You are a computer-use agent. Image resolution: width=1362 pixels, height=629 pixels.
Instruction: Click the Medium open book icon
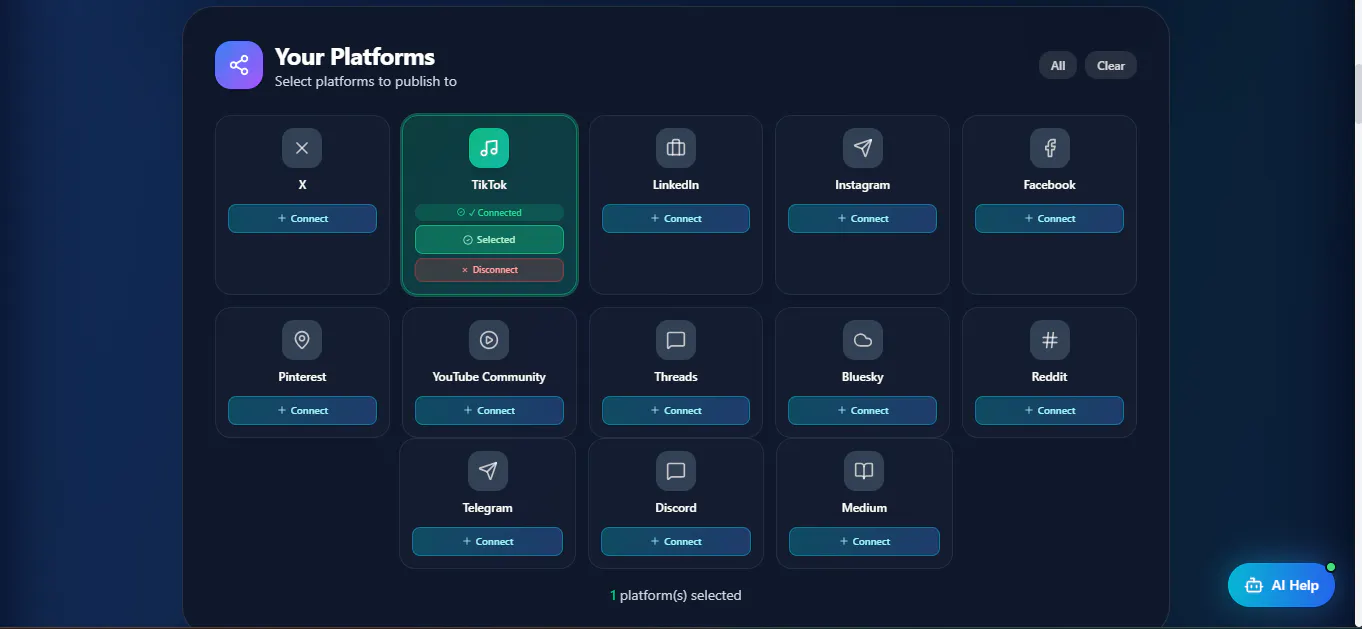(864, 471)
